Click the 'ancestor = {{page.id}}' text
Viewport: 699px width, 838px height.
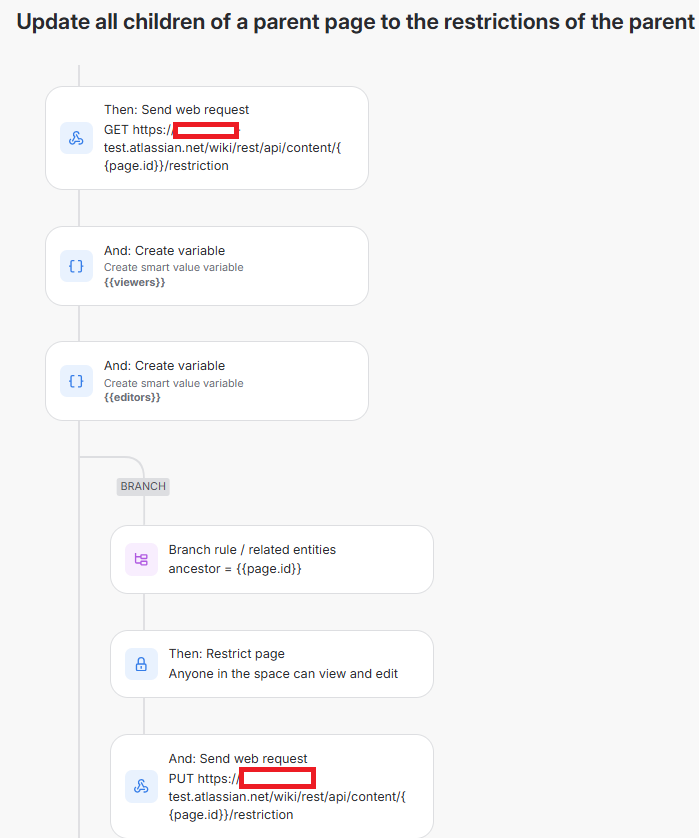pyautogui.click(x=235, y=569)
